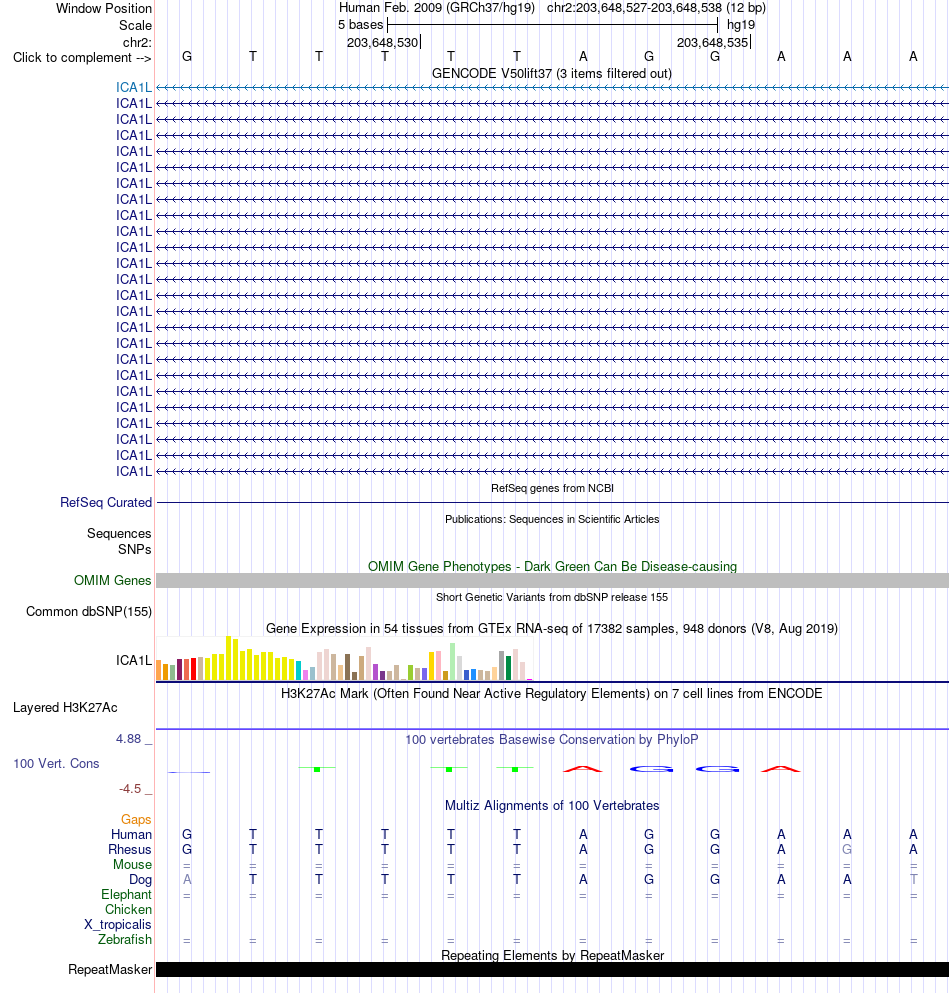Click the RefSeq Curated intron line

(552, 503)
